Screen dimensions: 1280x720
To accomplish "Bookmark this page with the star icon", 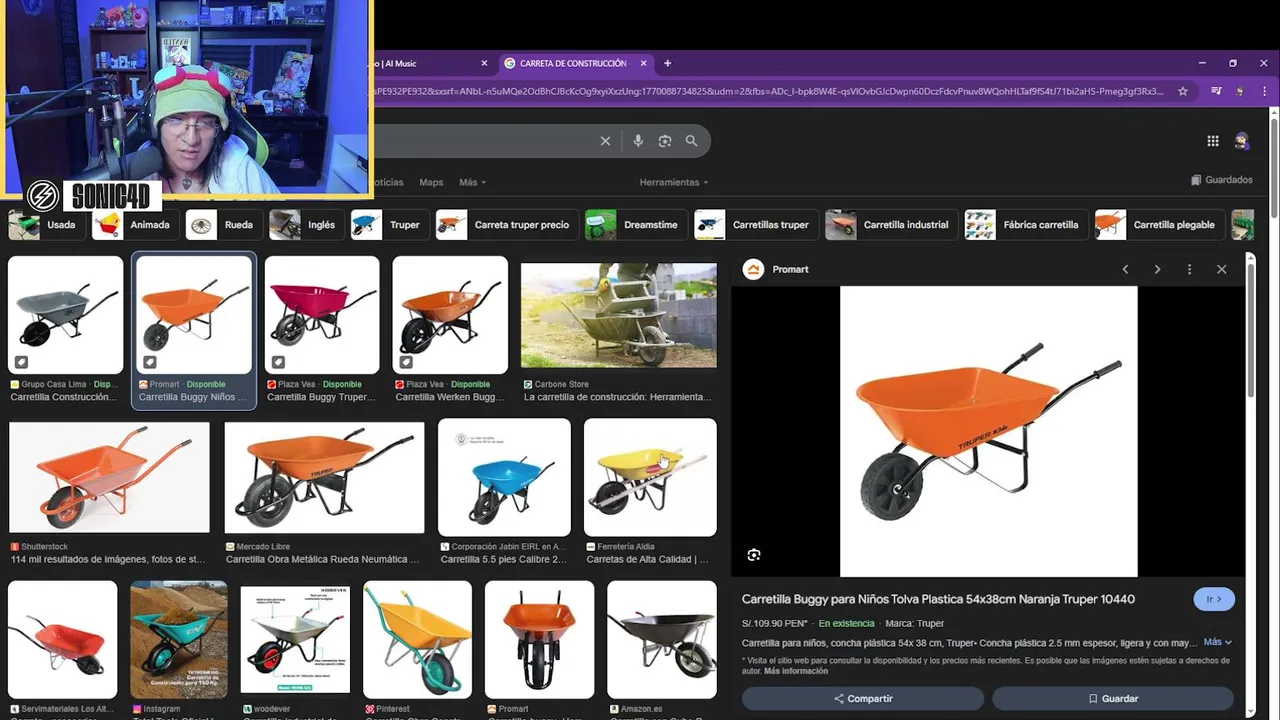I will pyautogui.click(x=1183, y=91).
